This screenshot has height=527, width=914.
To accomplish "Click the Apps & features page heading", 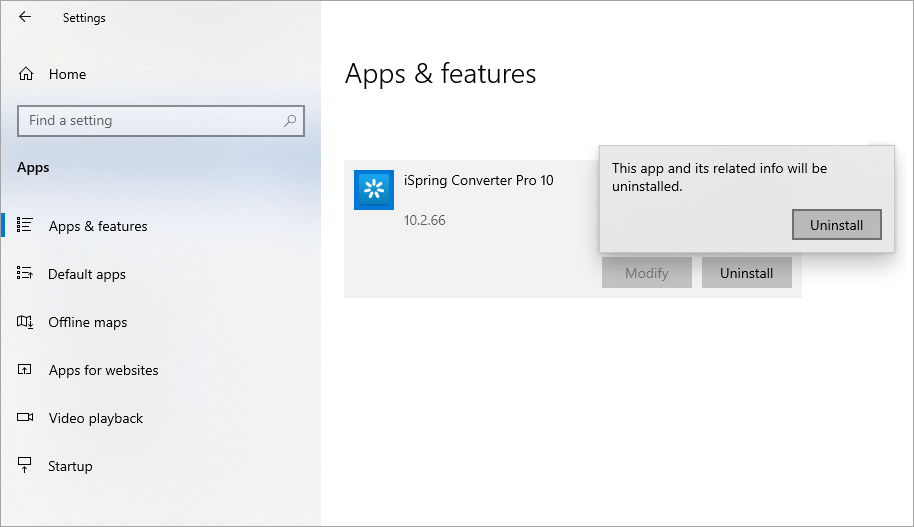I will [x=440, y=74].
